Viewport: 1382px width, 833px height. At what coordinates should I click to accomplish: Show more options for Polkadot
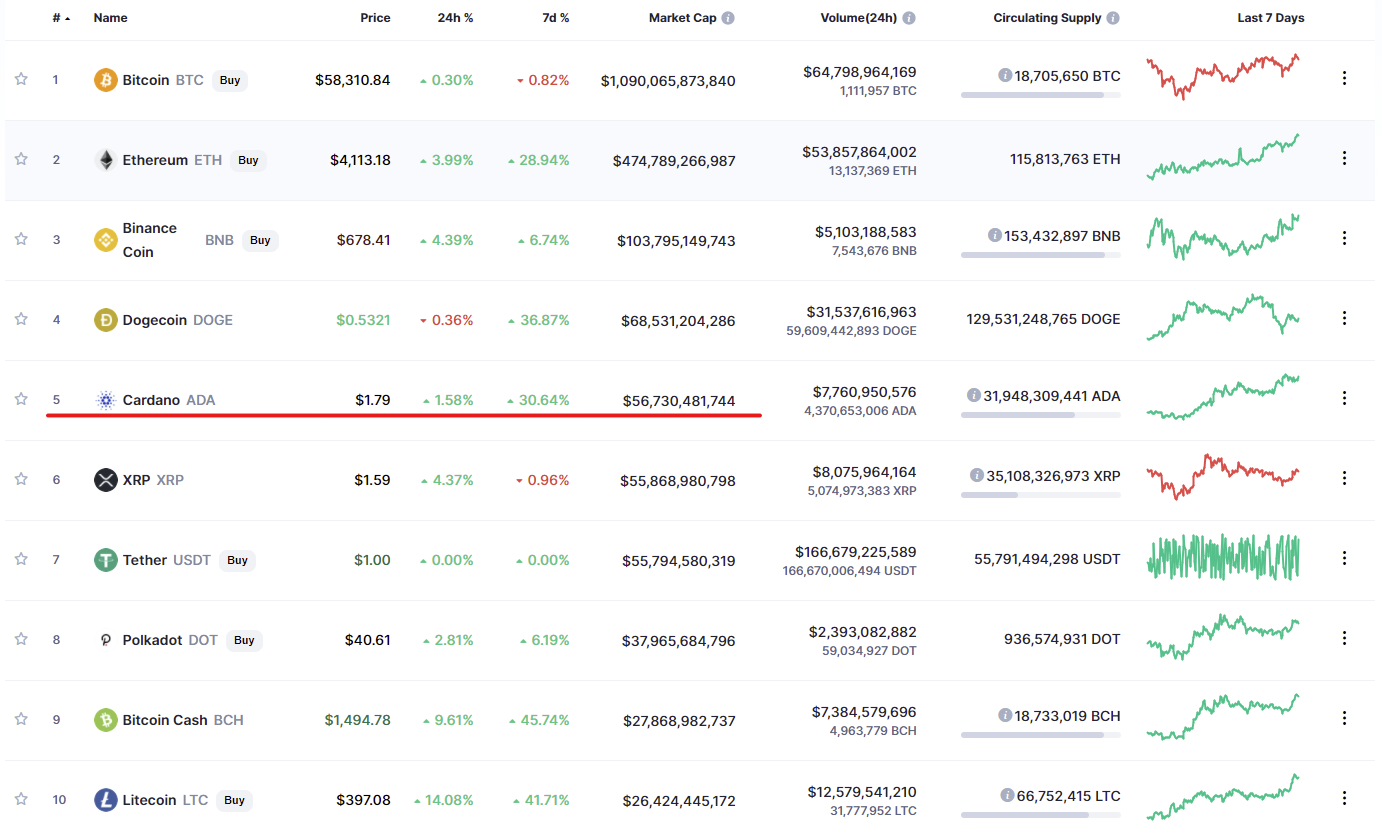pos(1345,638)
